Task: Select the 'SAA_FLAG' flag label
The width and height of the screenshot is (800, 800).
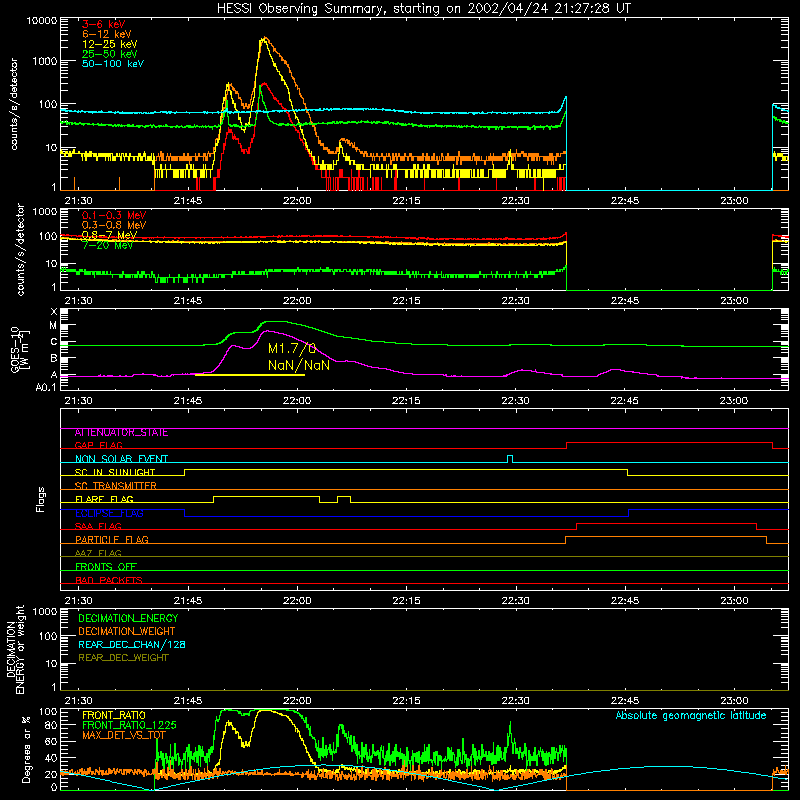Action: click(98, 526)
